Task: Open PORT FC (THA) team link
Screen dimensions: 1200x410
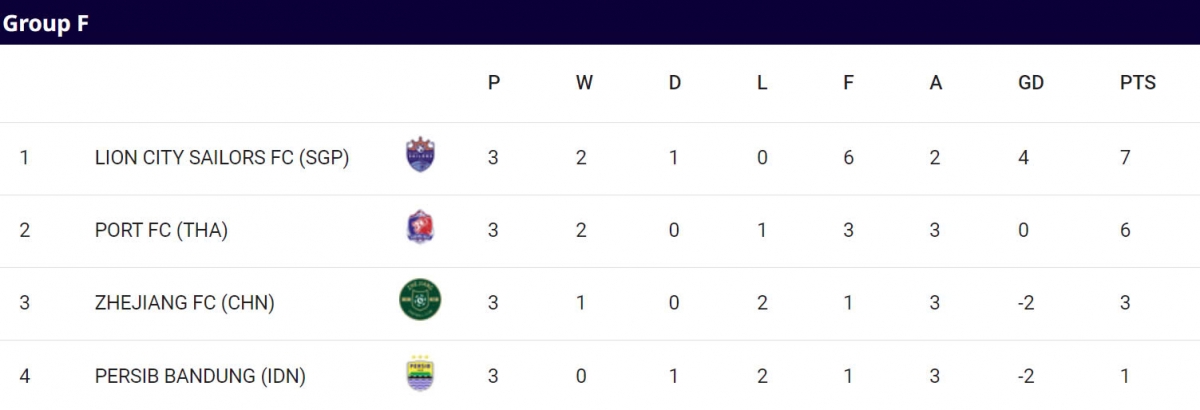Action: [x=162, y=230]
